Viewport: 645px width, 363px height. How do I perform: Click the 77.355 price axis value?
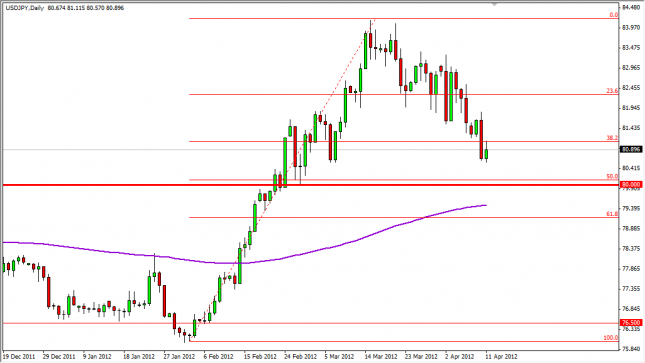(x=631, y=289)
